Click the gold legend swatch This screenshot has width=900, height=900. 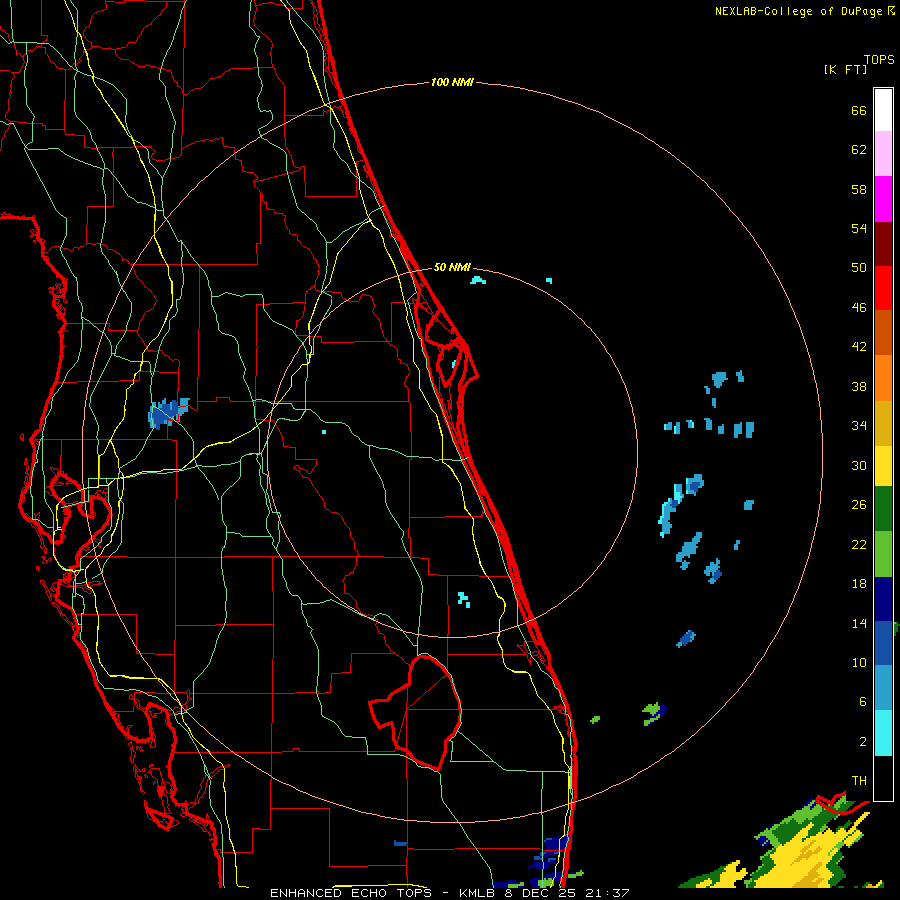(883, 423)
